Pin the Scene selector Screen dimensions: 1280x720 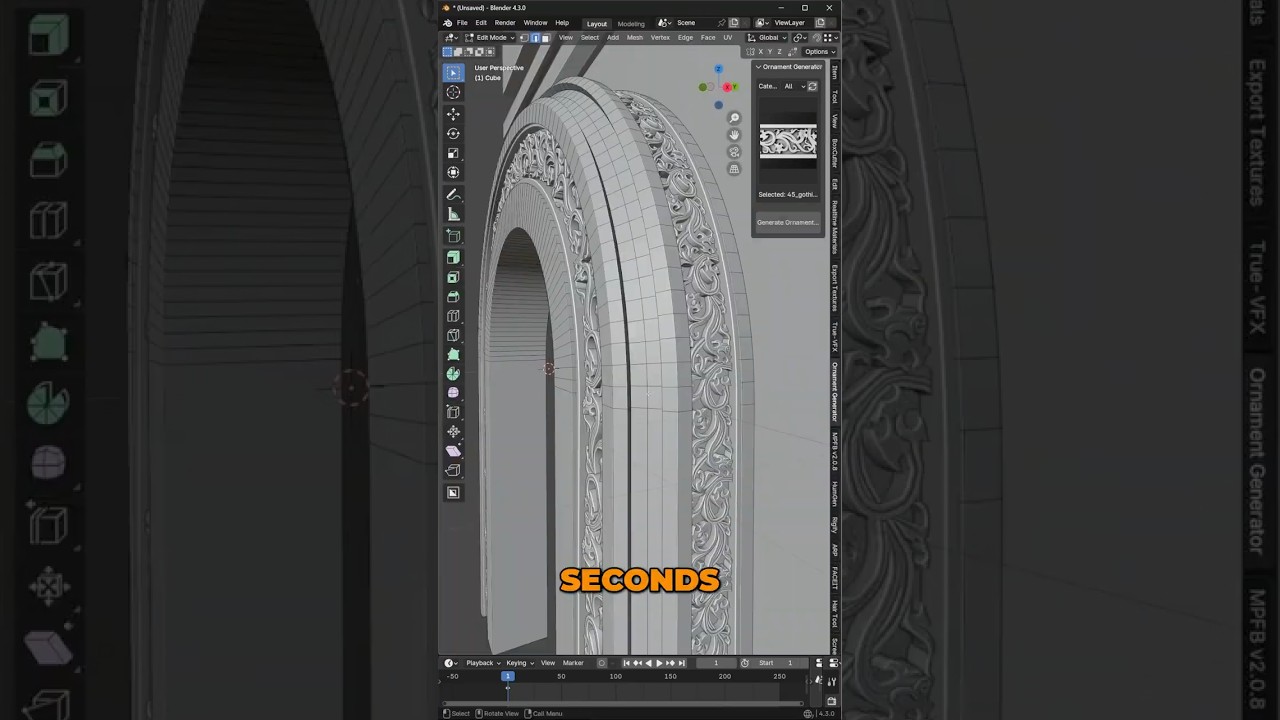click(721, 23)
